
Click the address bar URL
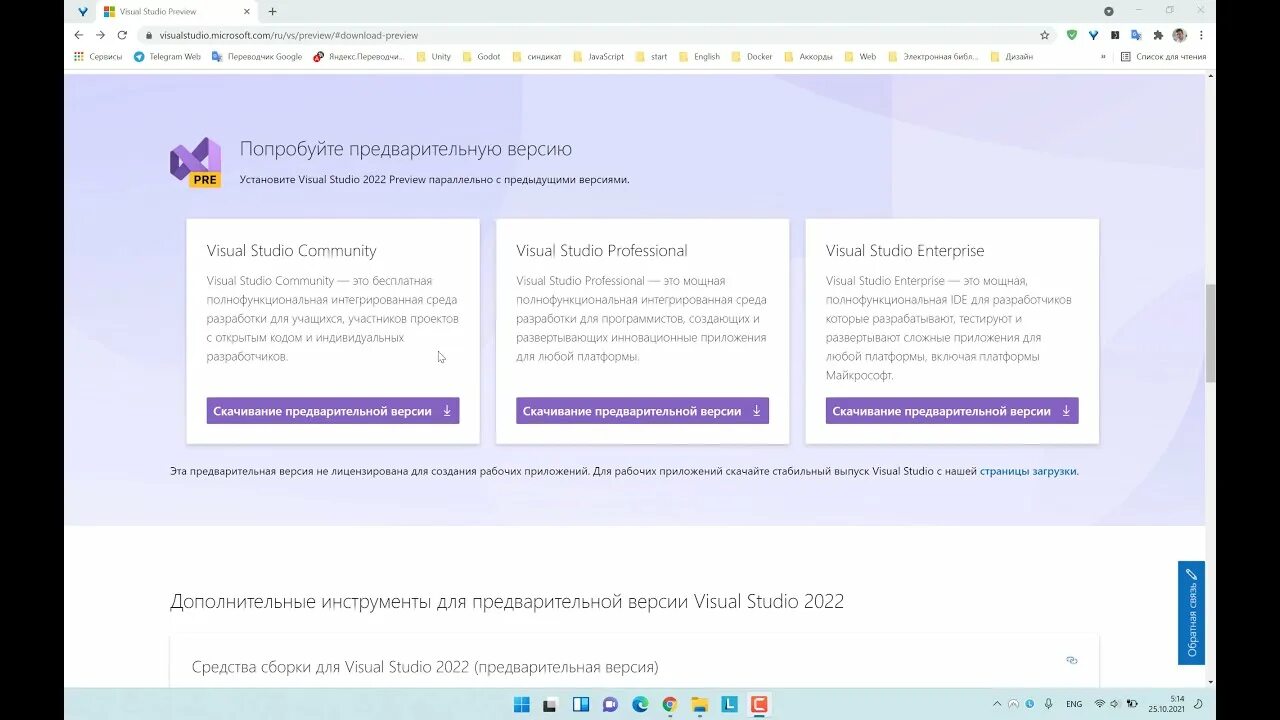pyautogui.click(x=288, y=35)
